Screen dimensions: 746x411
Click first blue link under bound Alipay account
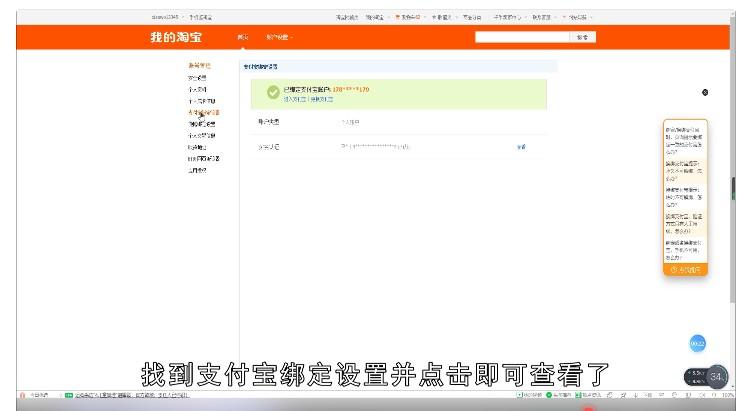[x=295, y=99]
